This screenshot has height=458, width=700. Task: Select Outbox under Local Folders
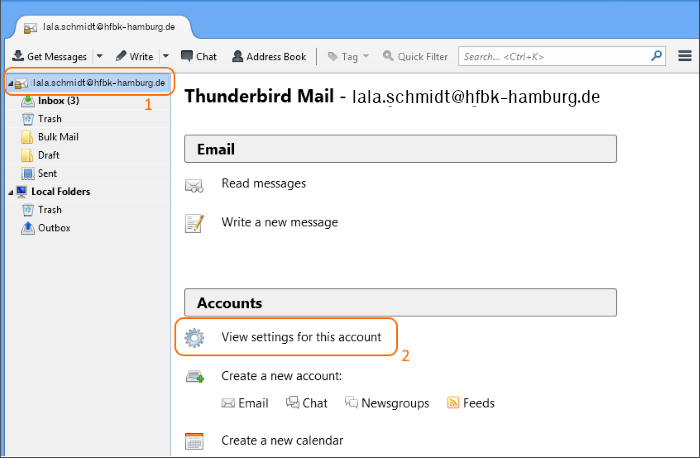click(54, 228)
